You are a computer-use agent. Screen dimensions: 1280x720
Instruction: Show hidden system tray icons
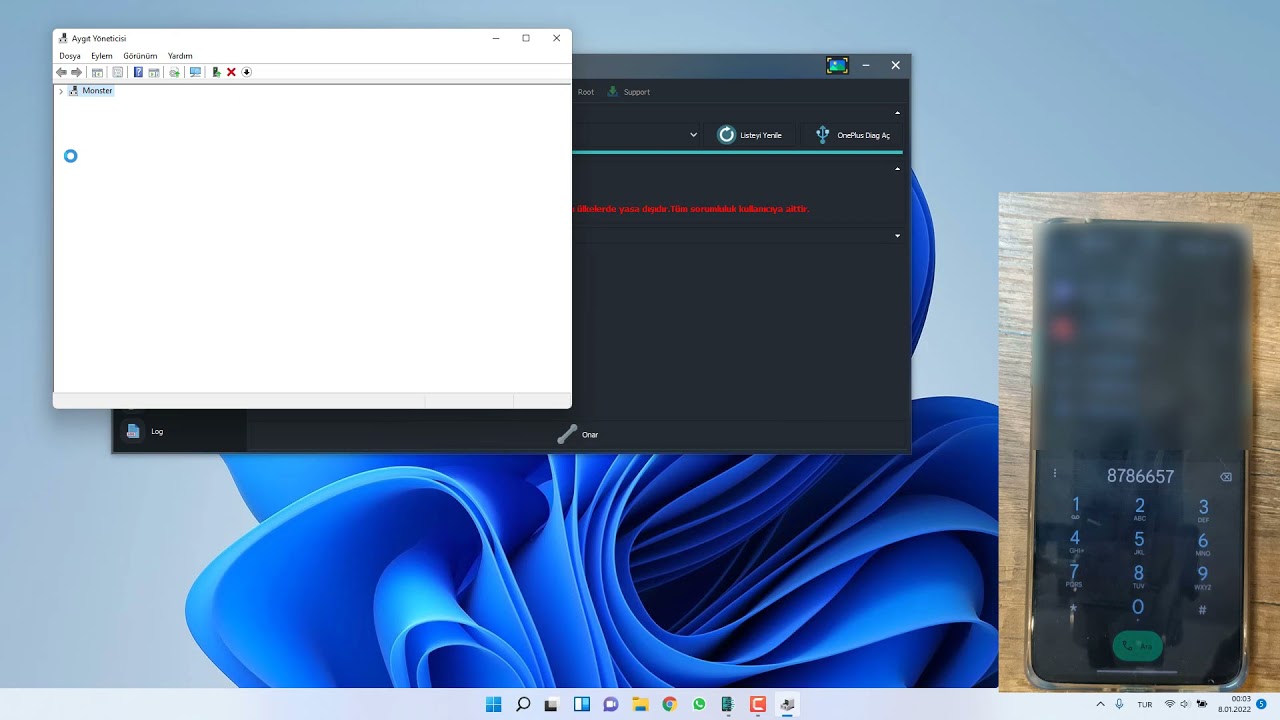1101,704
